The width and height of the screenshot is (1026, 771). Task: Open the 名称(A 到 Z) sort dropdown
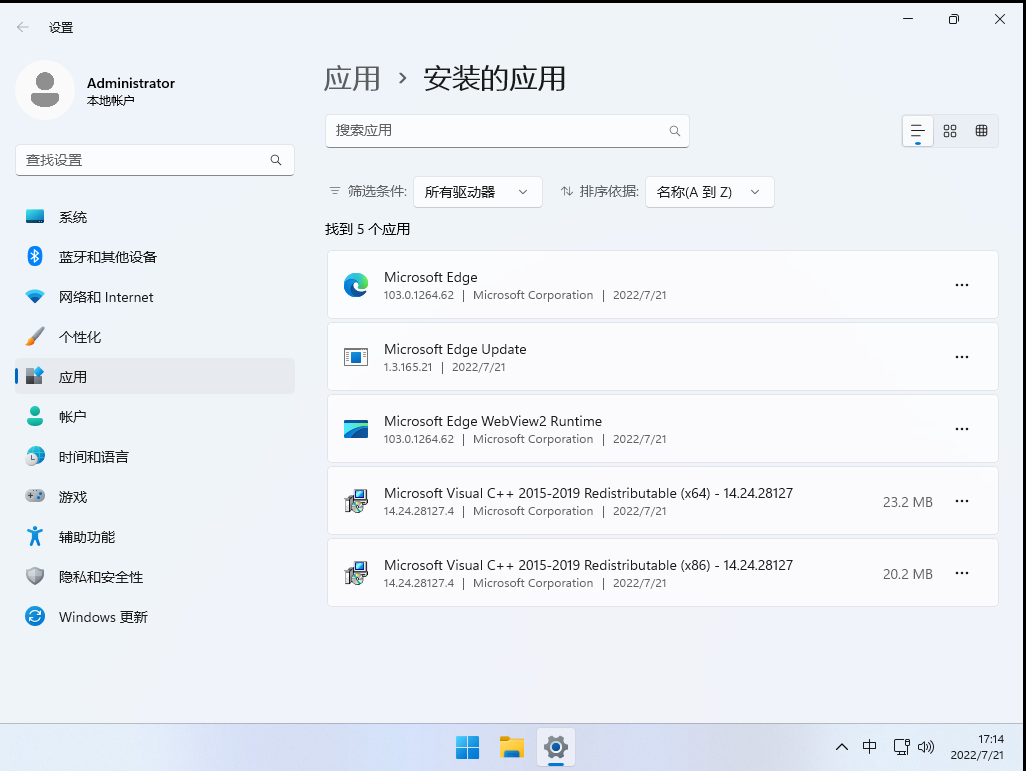(x=709, y=192)
